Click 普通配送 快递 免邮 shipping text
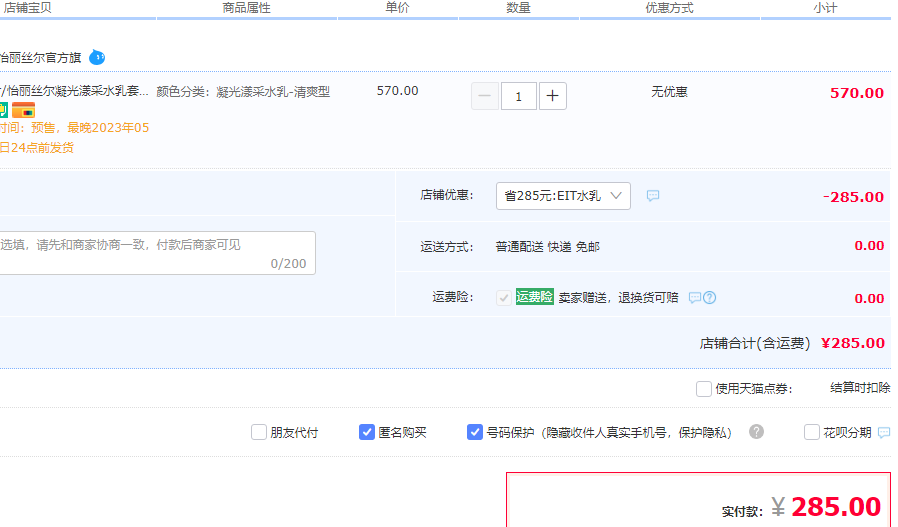Viewport: 898px width, 527px height. pyautogui.click(x=548, y=247)
